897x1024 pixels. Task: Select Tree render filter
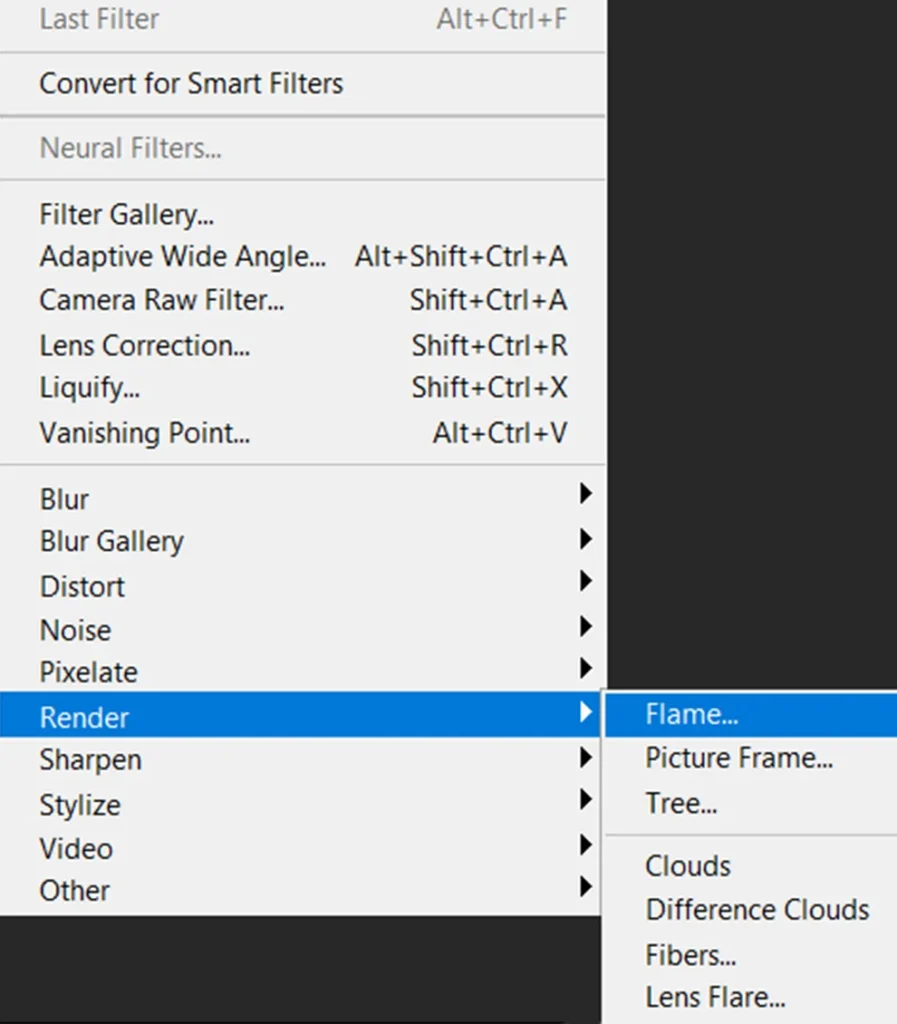[x=681, y=802]
